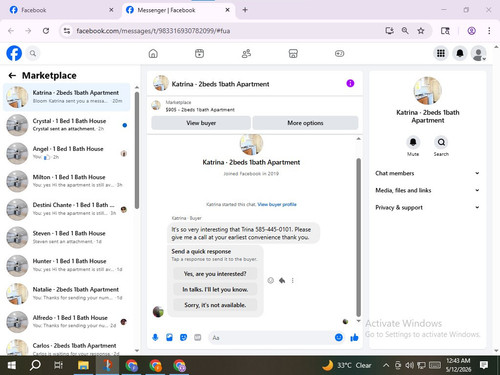
Task: Send a thumbs-up like
Action: click(x=354, y=338)
